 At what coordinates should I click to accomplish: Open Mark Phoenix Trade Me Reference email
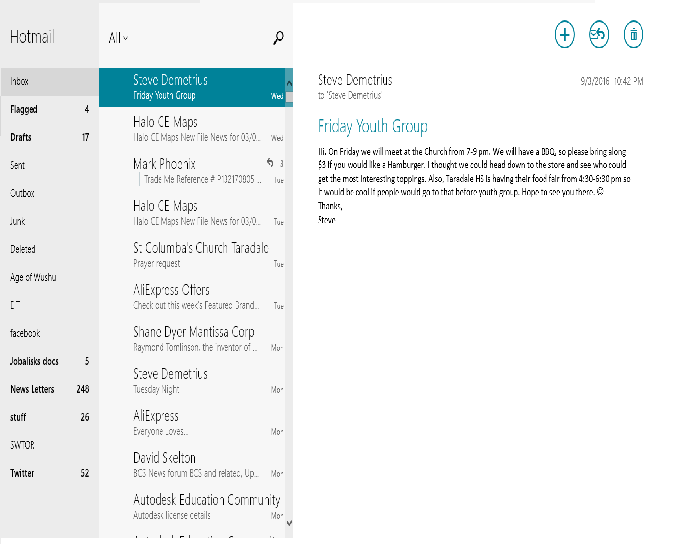(192, 171)
